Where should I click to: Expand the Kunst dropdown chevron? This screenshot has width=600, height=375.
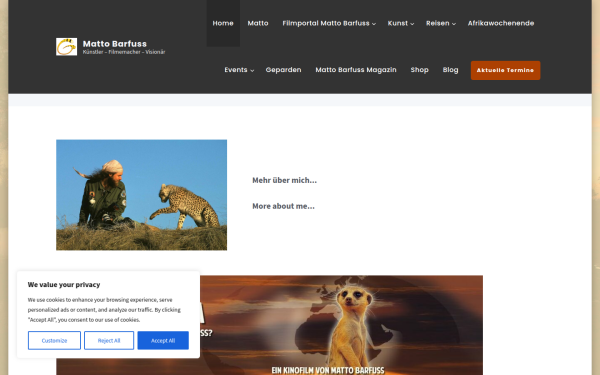click(x=412, y=24)
